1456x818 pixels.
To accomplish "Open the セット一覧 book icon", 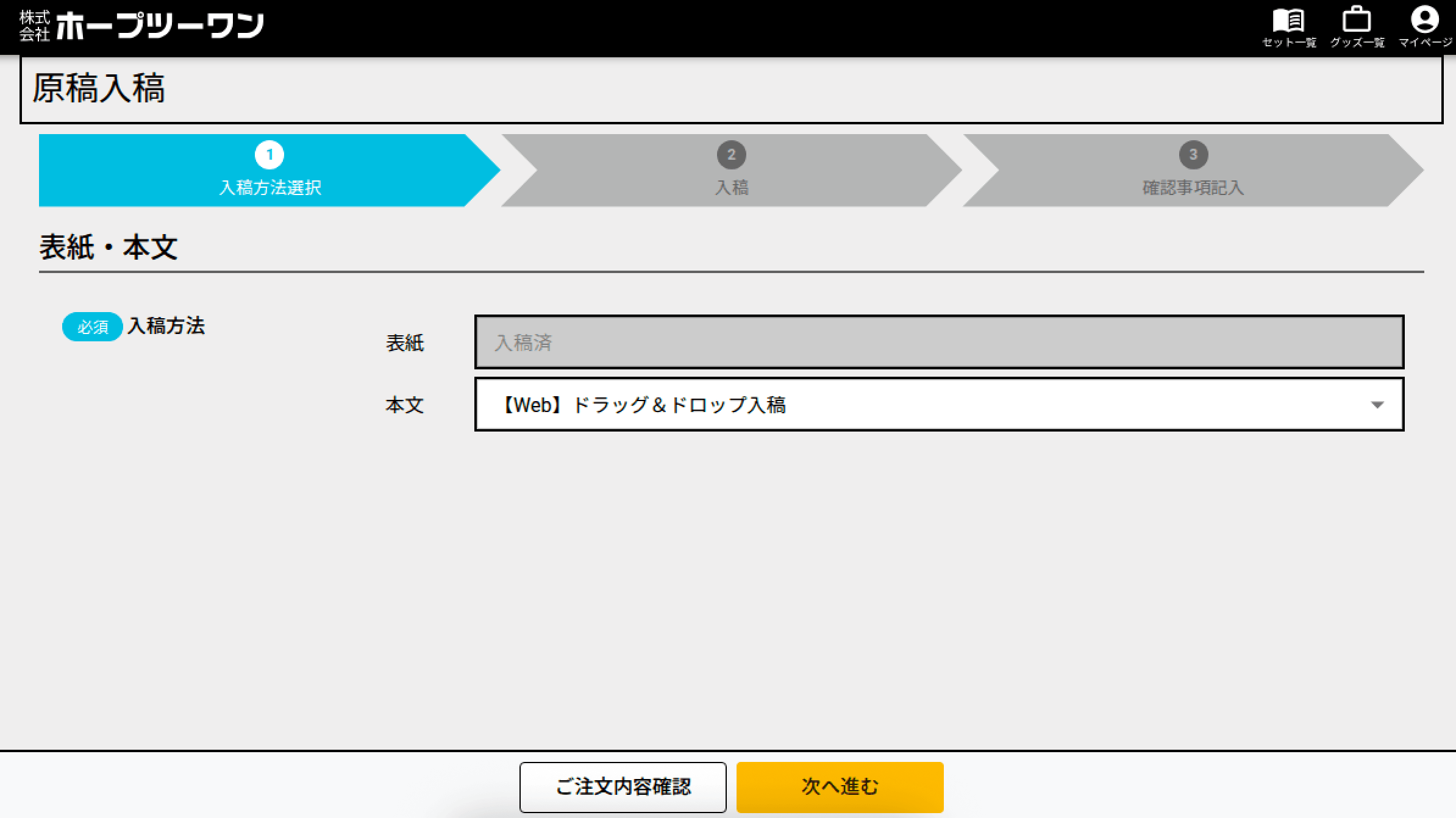I will 1288,21.
